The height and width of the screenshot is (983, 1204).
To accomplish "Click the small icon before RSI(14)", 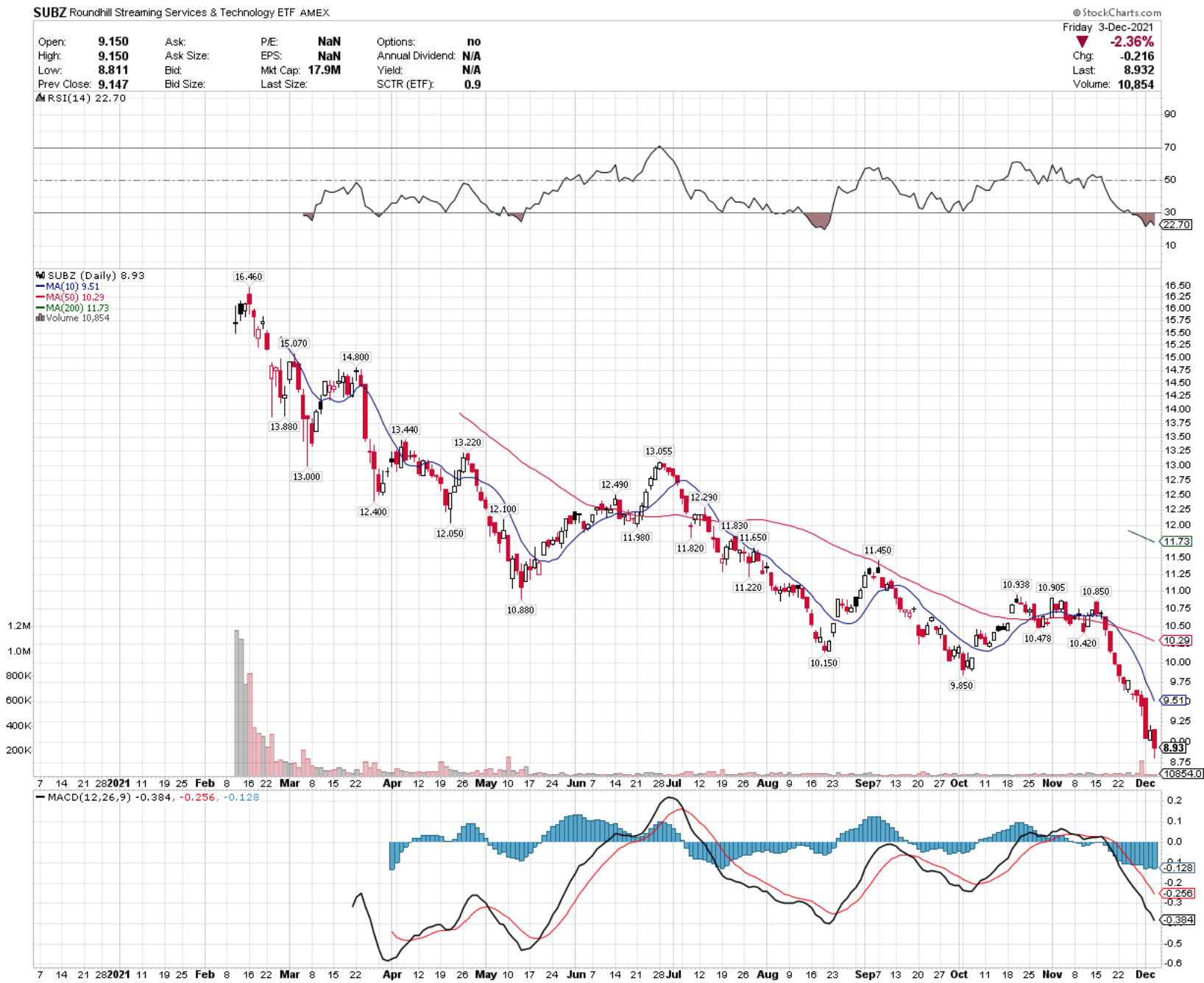I will [40, 98].
